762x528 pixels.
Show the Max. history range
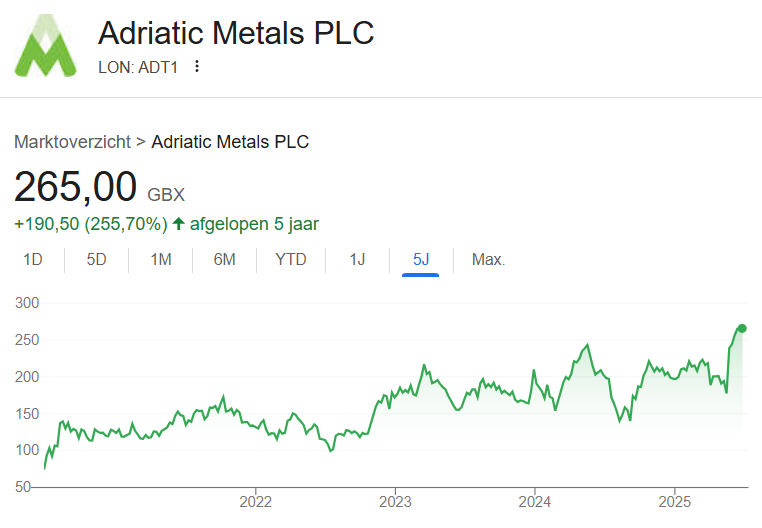click(488, 260)
